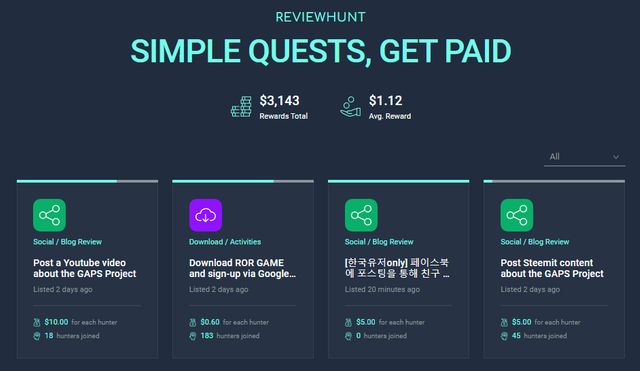The image size is (640, 371).
Task: Click the money bag icon next to $10.00
Action: tap(37, 322)
